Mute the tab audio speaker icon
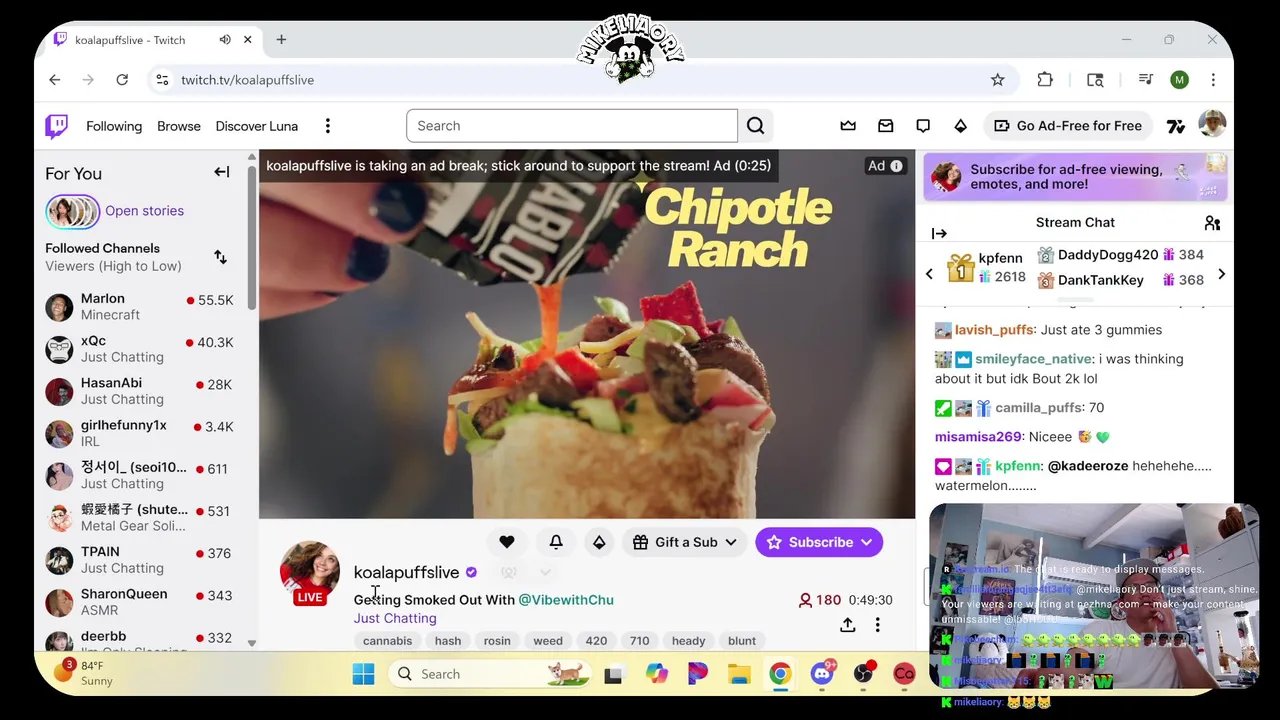1280x720 pixels. (225, 40)
